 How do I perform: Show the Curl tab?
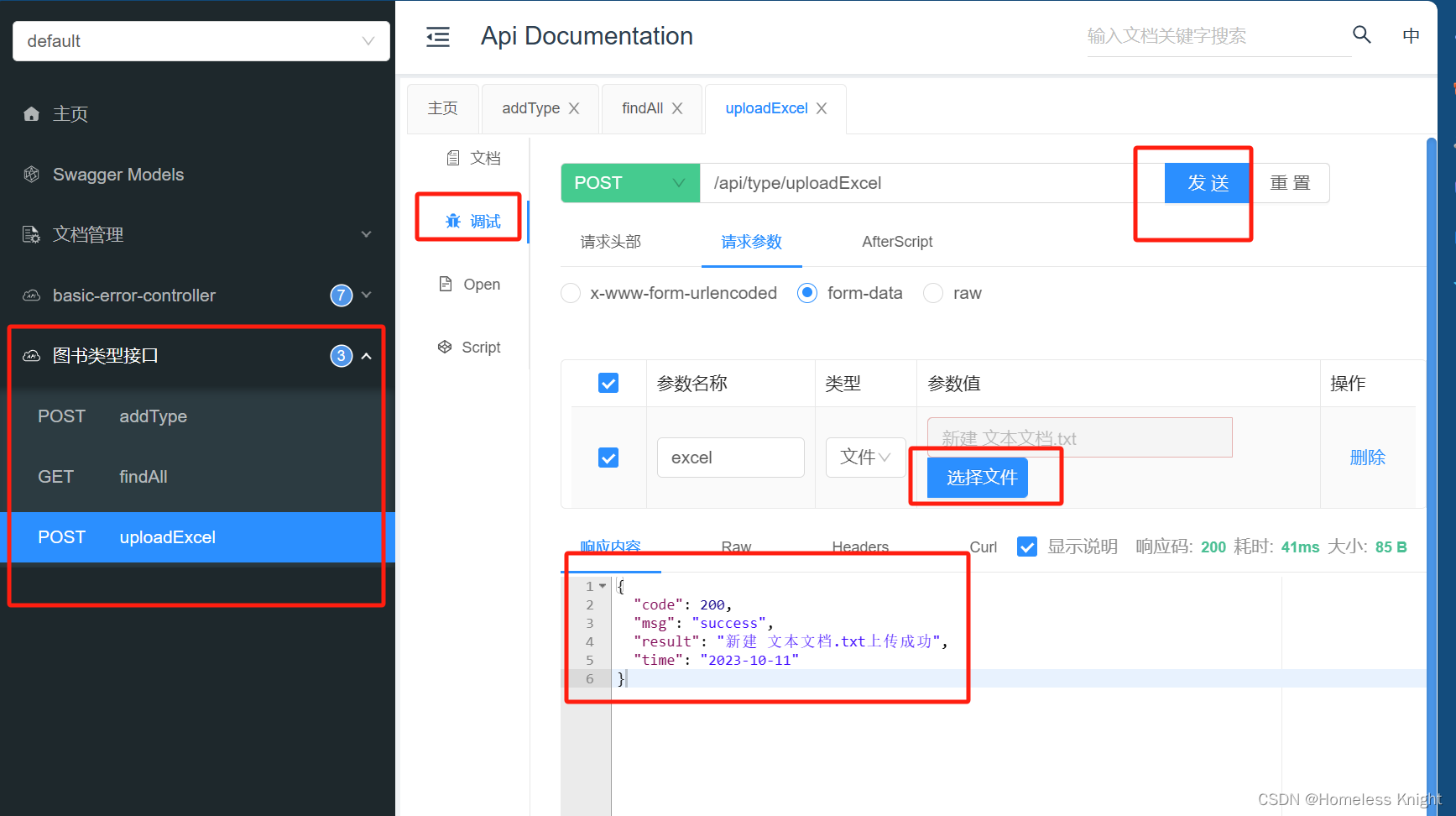coord(984,547)
